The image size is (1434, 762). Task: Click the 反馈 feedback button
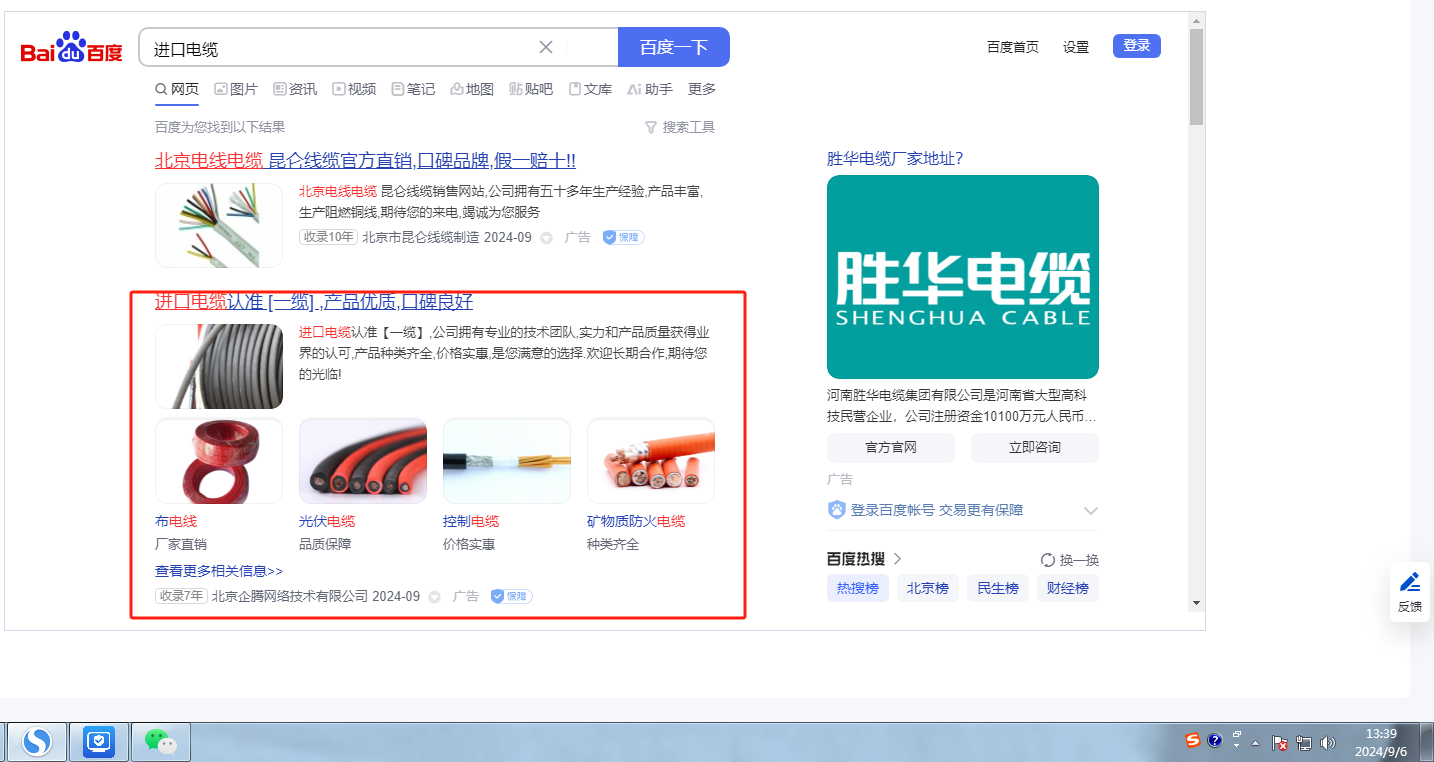[1410, 592]
